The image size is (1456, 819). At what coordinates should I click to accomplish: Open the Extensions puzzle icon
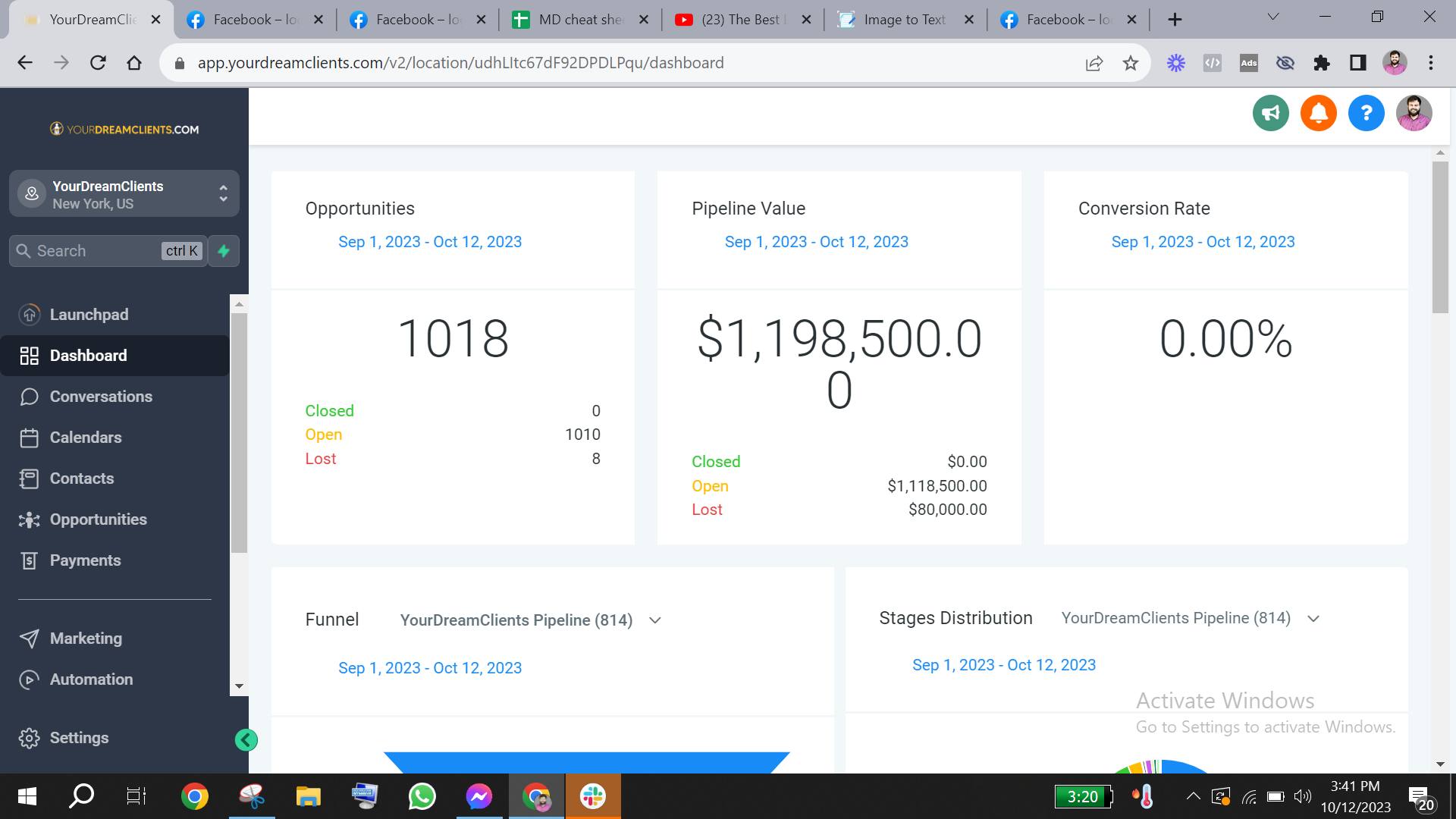(1322, 63)
